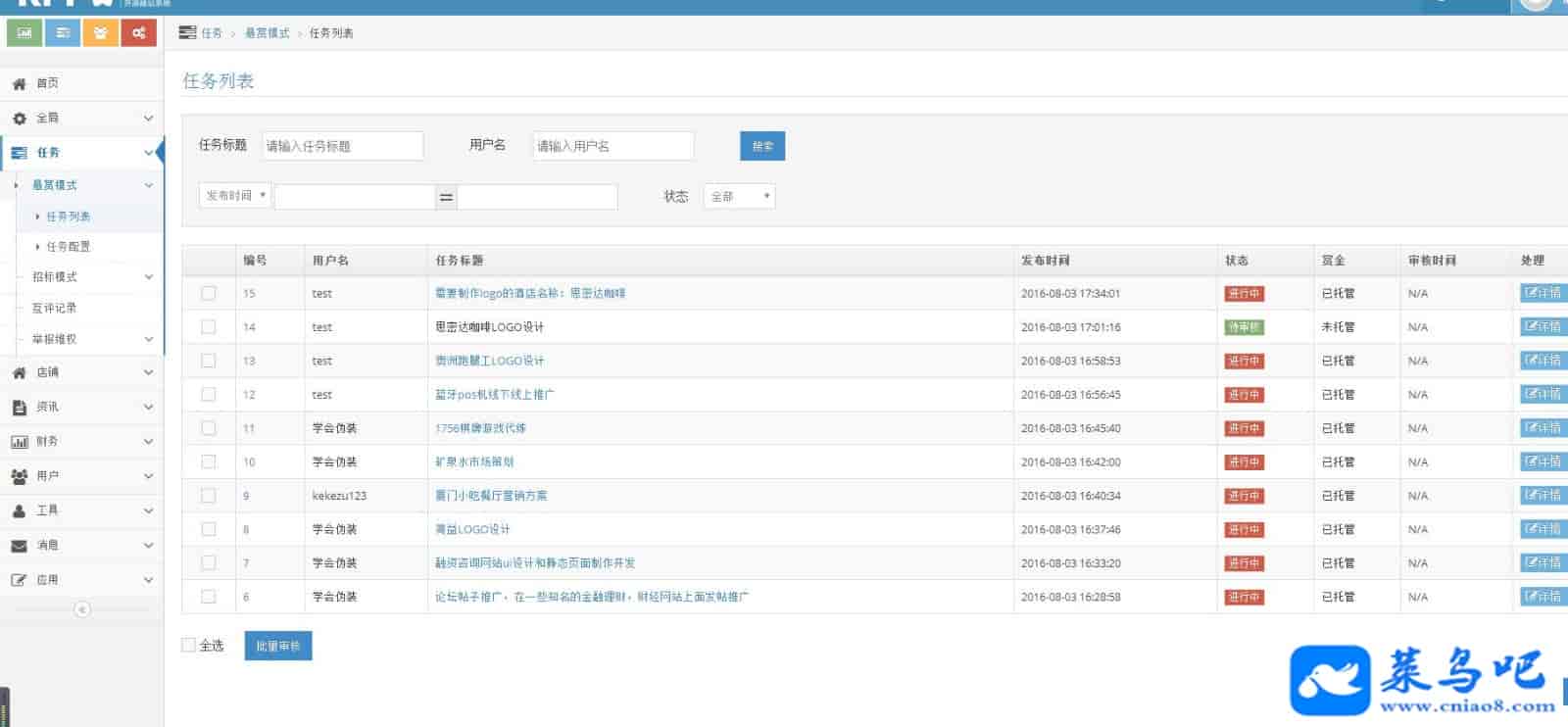Tick the checkbox for task row 11
The width and height of the screenshot is (1568, 727).
(209, 428)
